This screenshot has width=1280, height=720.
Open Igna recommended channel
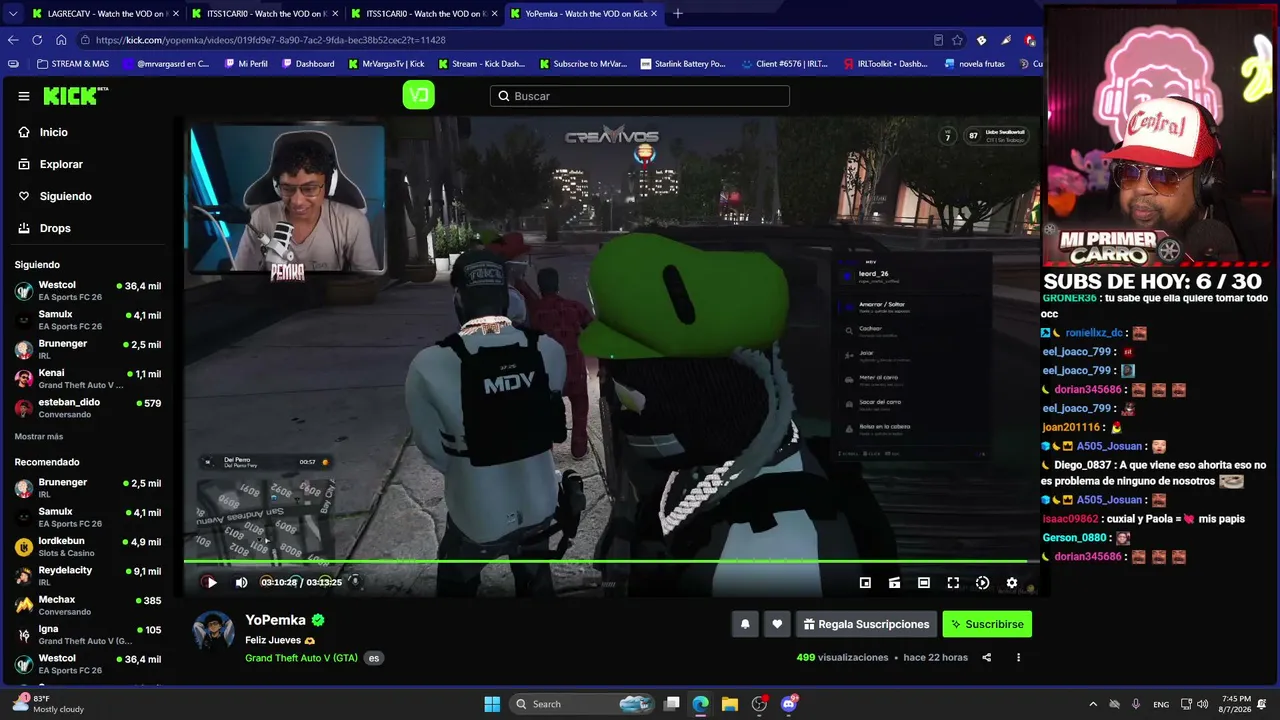88,634
